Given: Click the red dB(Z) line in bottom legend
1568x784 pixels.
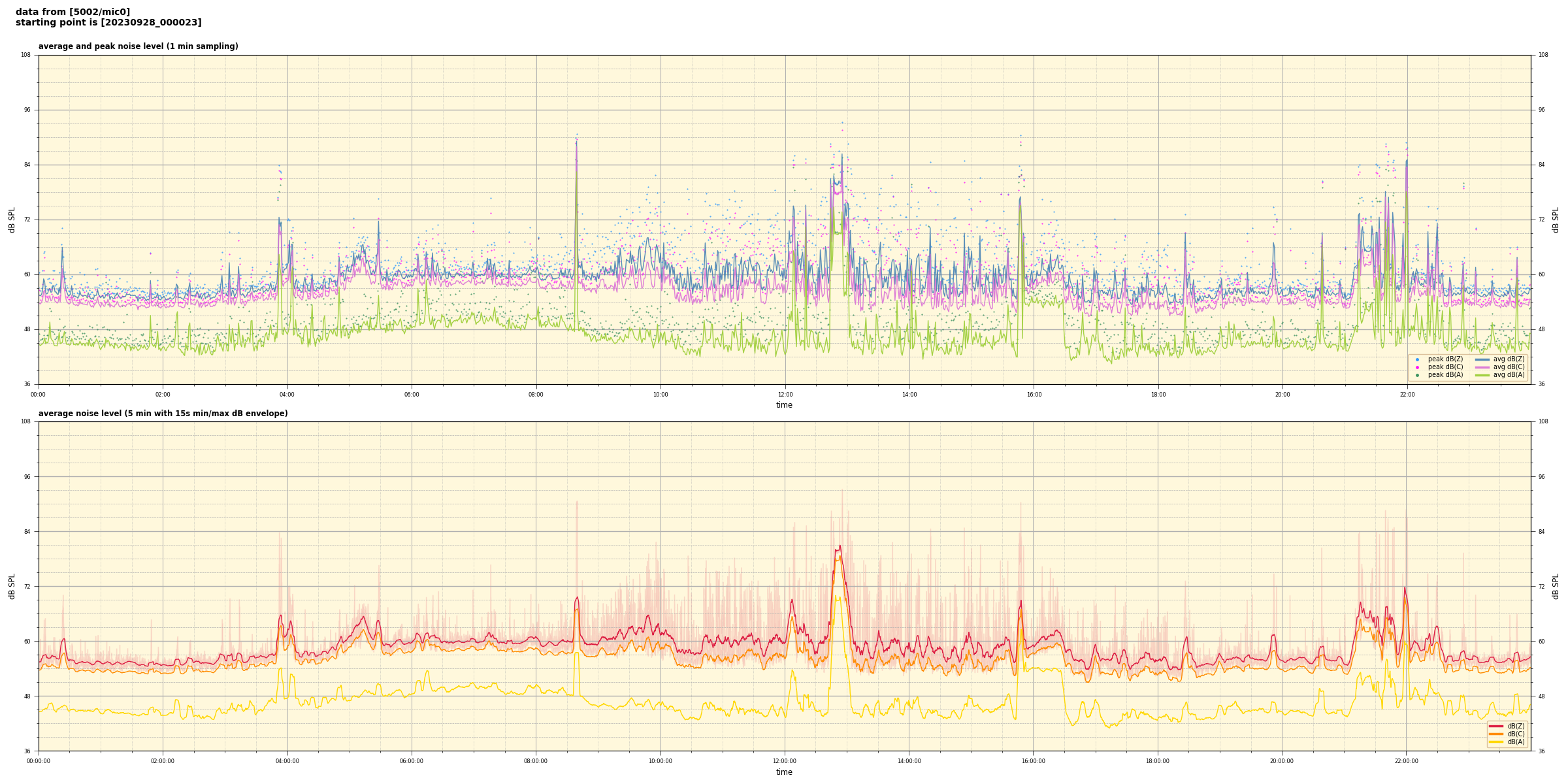Looking at the screenshot, I should 1496,726.
